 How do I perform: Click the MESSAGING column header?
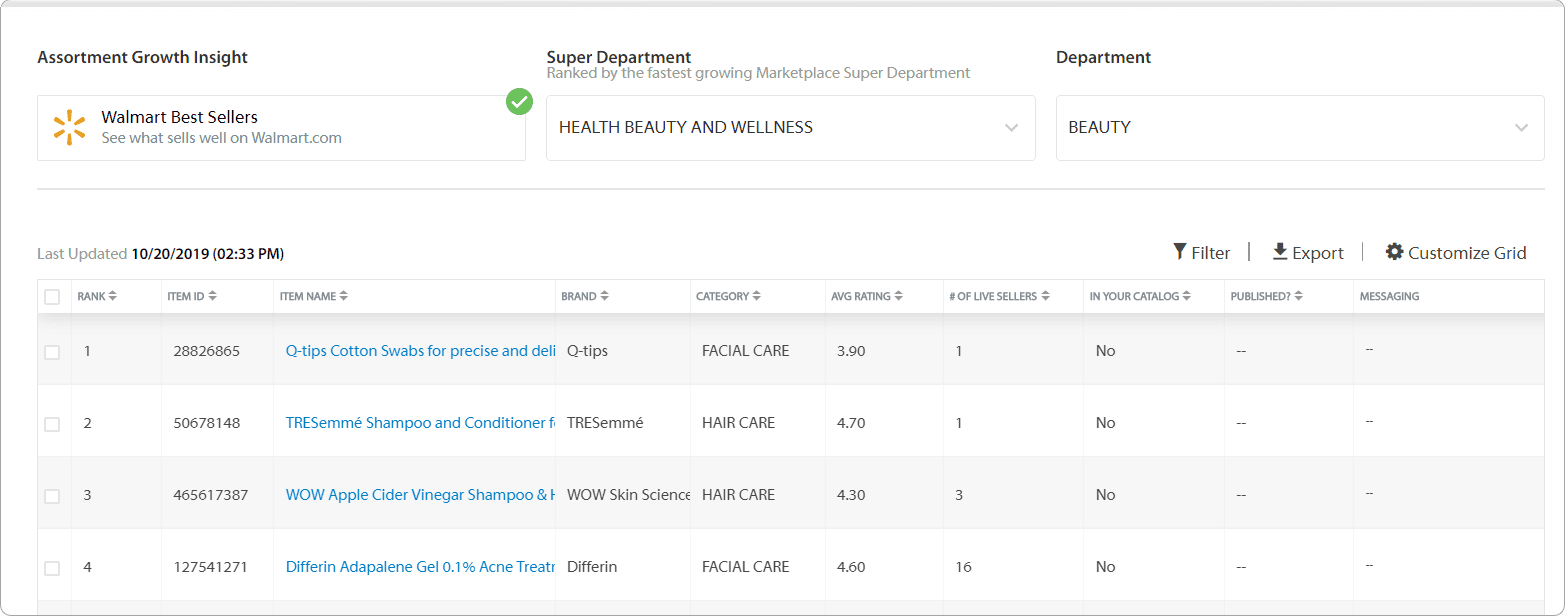pyautogui.click(x=1389, y=296)
